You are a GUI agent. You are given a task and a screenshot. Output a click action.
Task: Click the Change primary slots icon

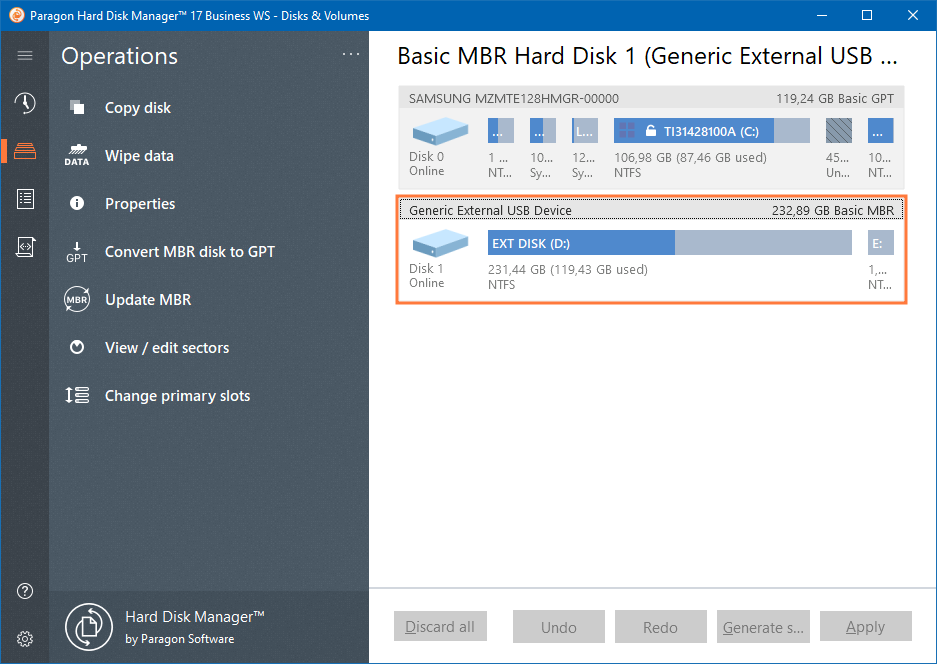(x=77, y=395)
